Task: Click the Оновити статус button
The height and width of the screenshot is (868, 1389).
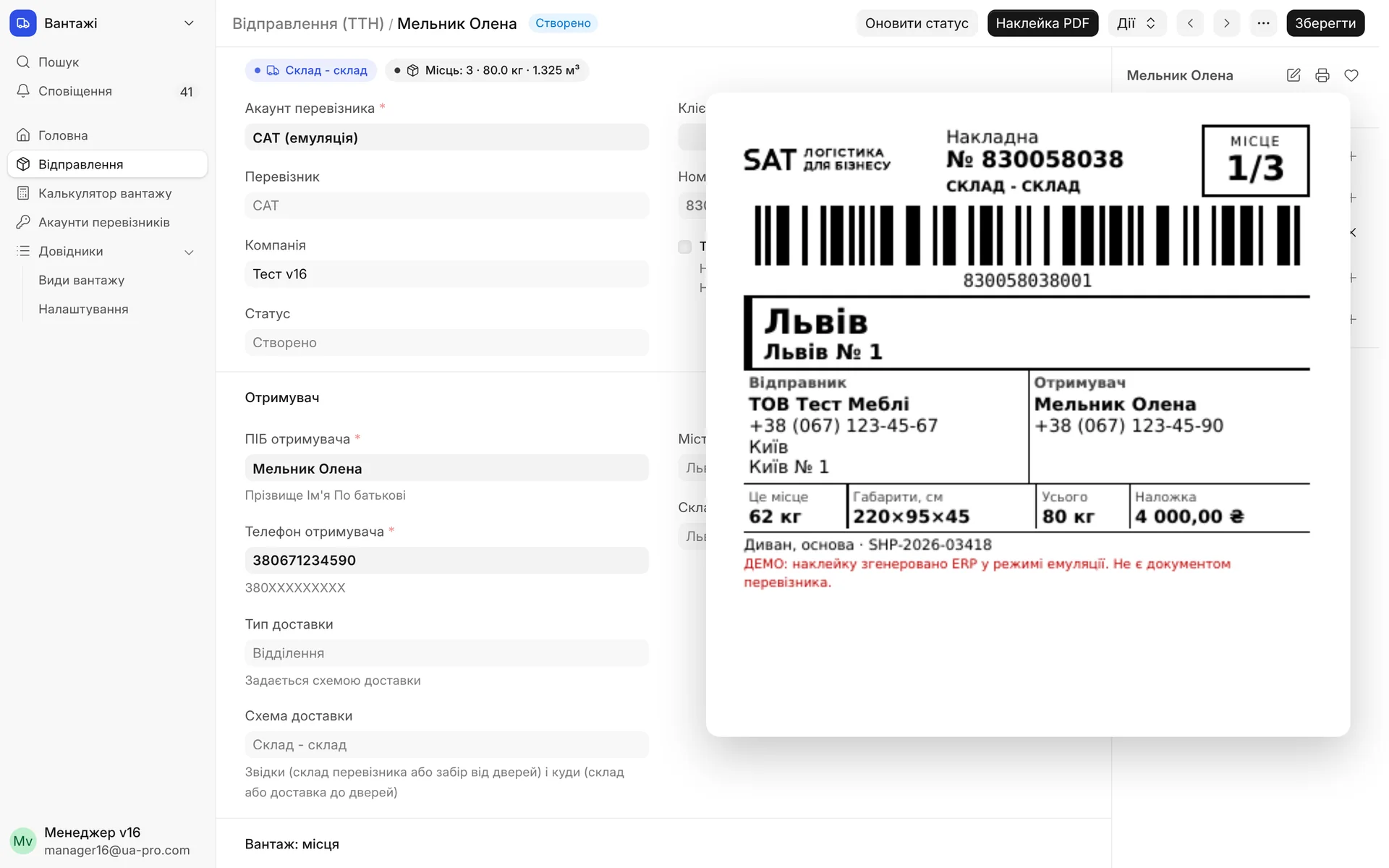Action: tap(917, 23)
